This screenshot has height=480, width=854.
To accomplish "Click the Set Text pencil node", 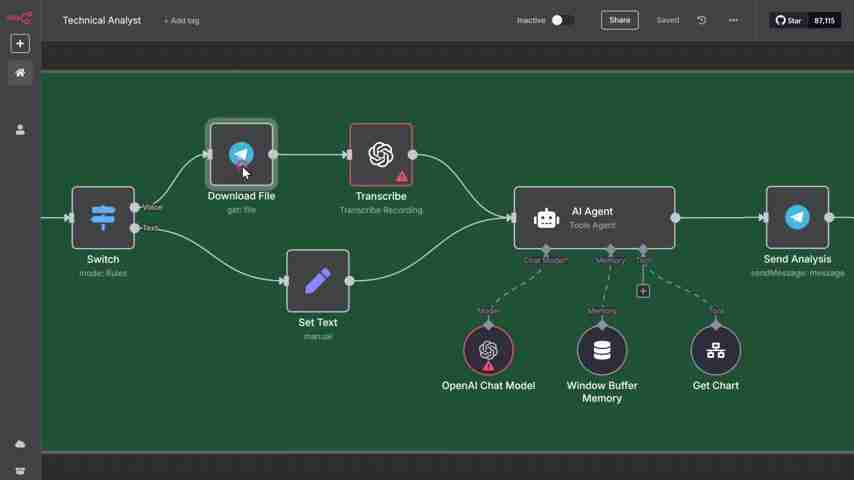I will [x=318, y=281].
